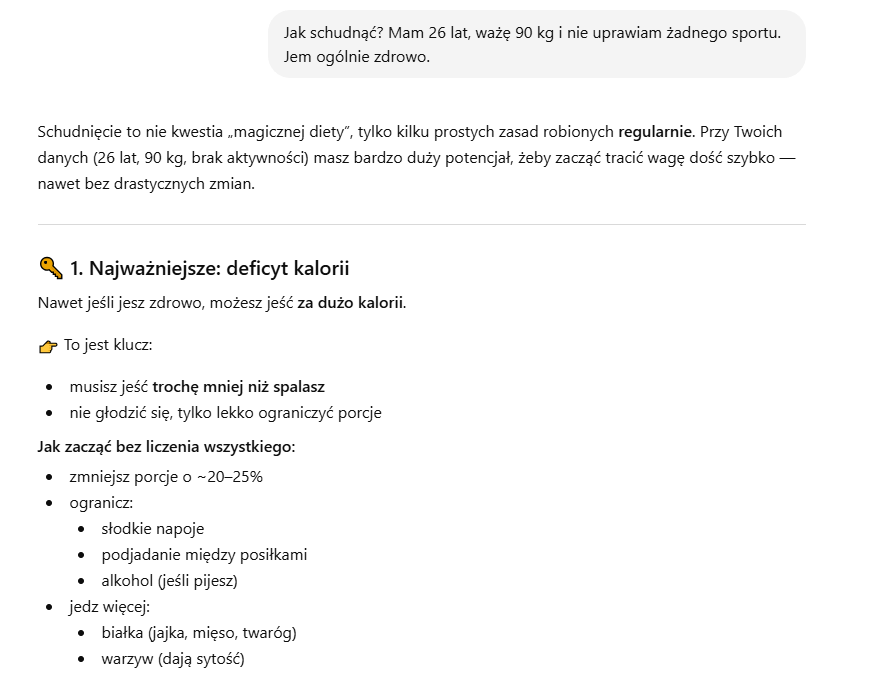Click the key emoji beside the heading
Image resolution: width=870 pixels, height=694 pixels.
pyautogui.click(x=50, y=268)
